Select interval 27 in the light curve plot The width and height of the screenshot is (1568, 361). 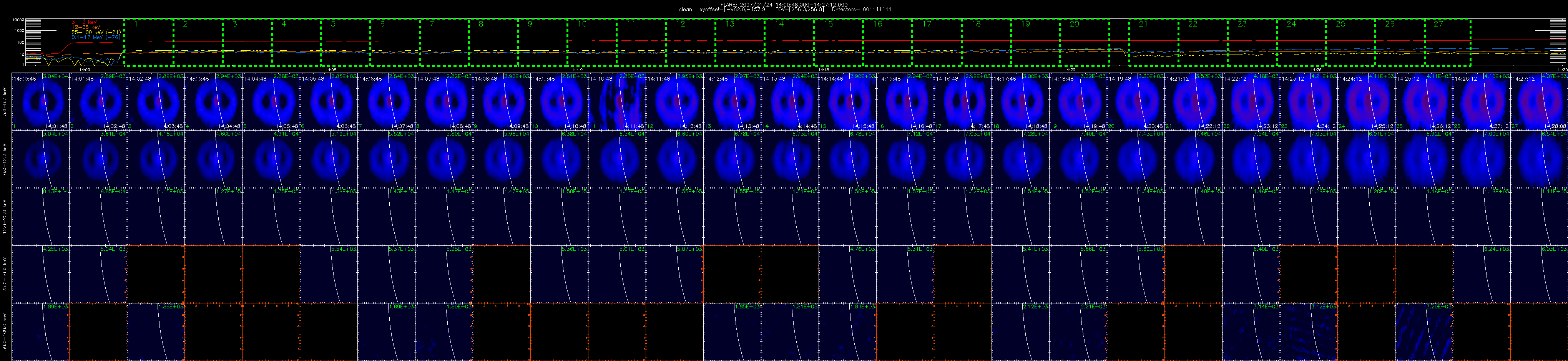[x=1447, y=42]
